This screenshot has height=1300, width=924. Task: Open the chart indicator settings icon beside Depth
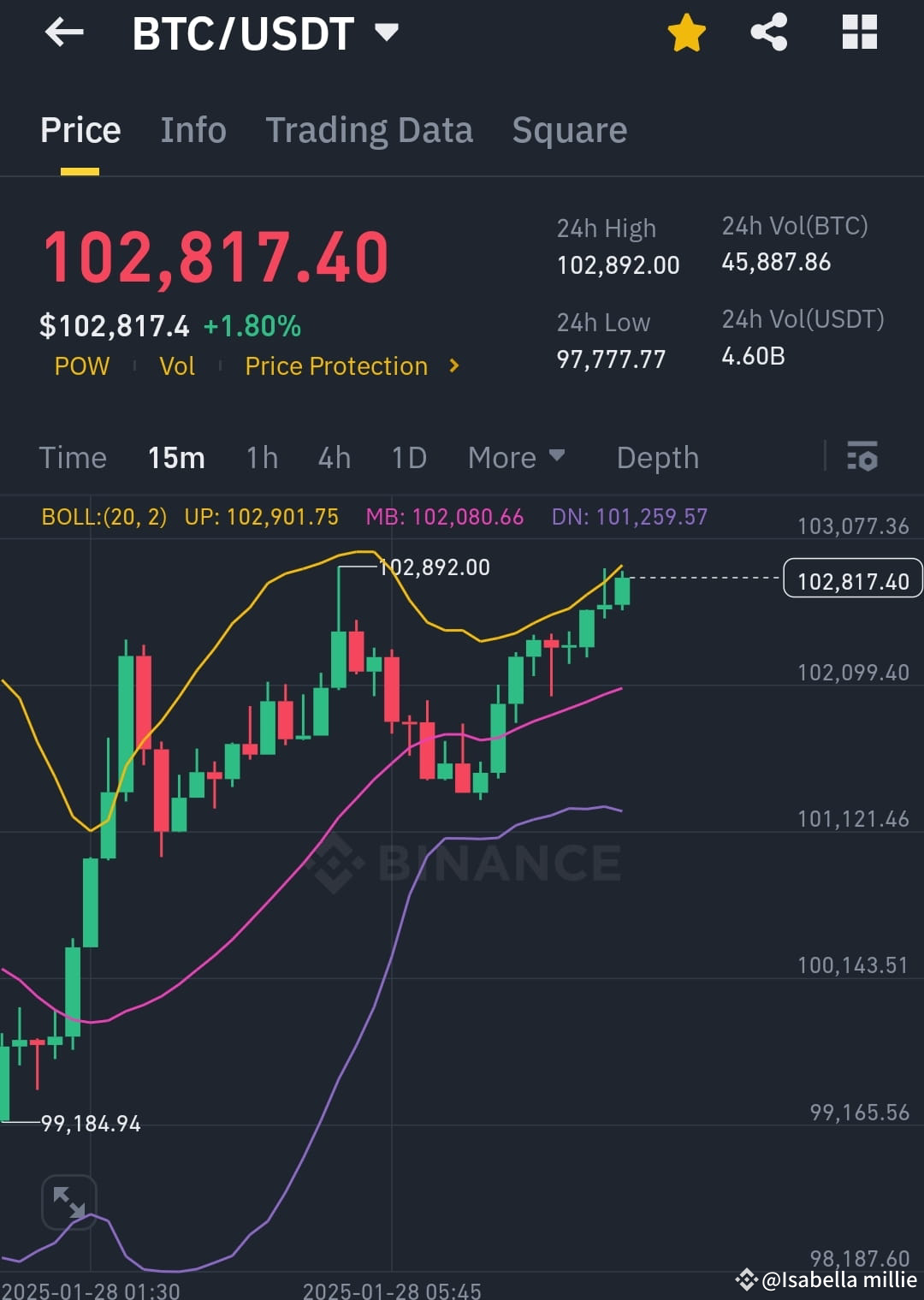(x=863, y=457)
